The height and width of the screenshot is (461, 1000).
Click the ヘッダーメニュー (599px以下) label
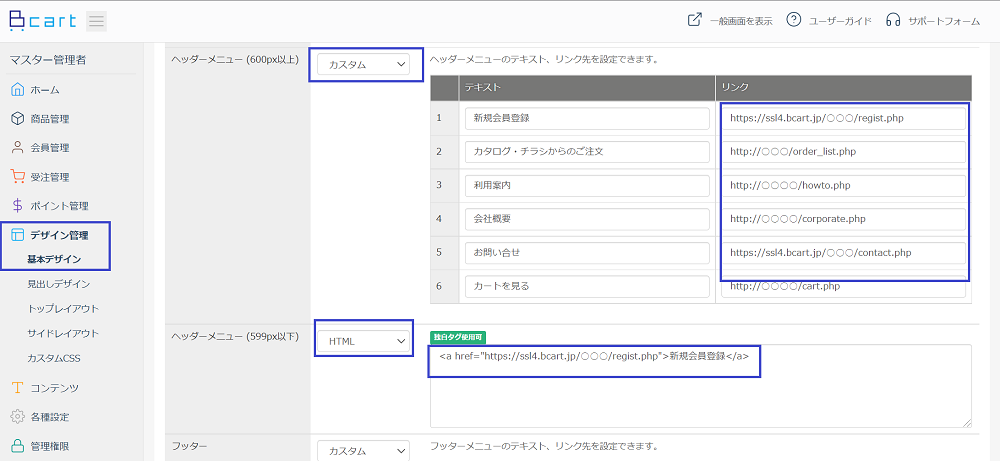pyautogui.click(x=235, y=335)
